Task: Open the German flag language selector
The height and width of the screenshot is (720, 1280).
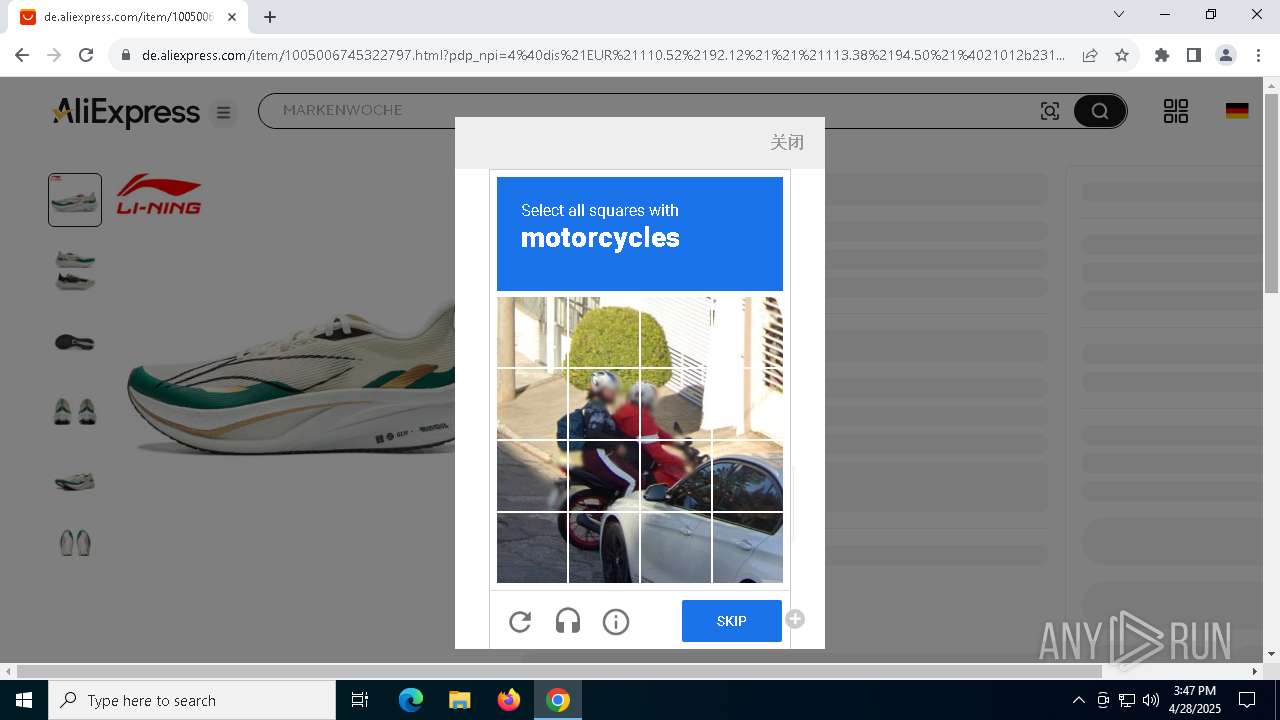Action: click(x=1237, y=111)
